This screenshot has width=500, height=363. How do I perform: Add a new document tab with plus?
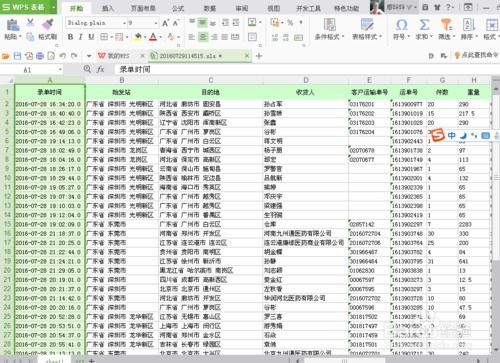259,56
